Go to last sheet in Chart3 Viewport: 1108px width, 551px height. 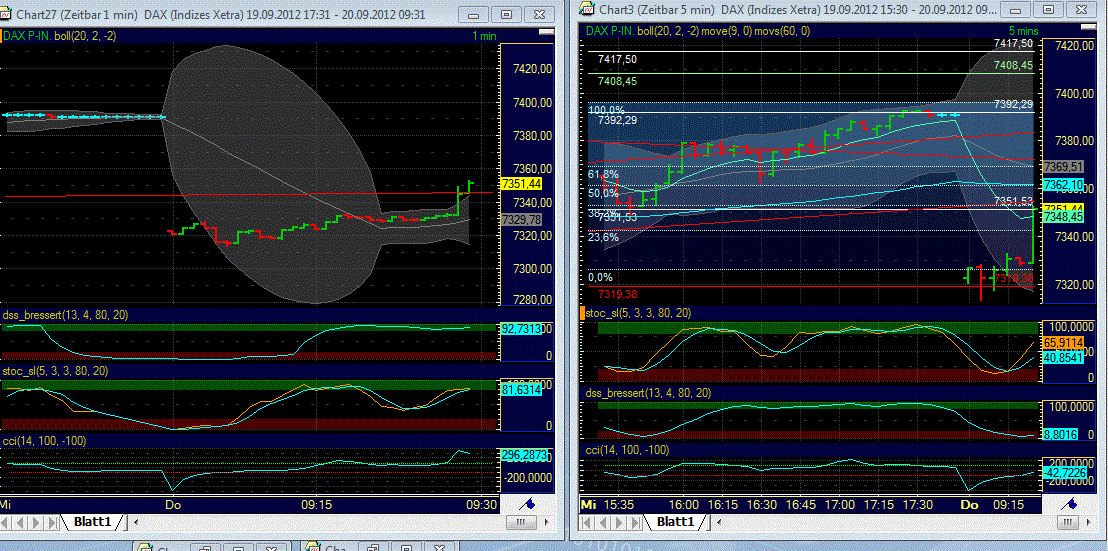[635, 522]
